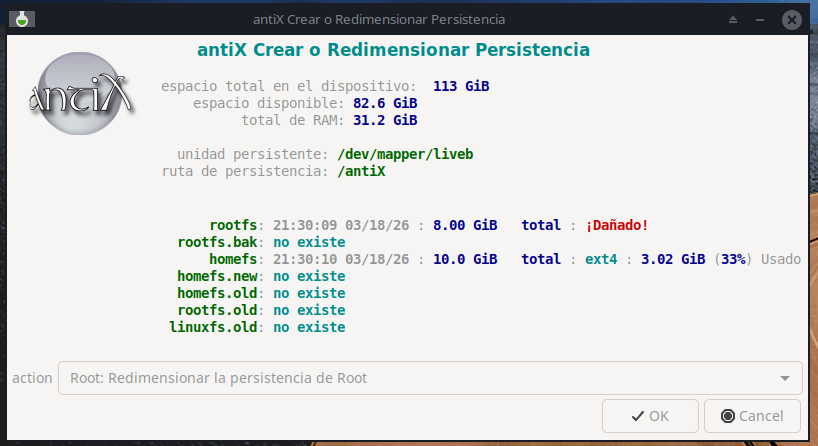
Task: Click the checkmark icon on OK button
Action: 637,416
